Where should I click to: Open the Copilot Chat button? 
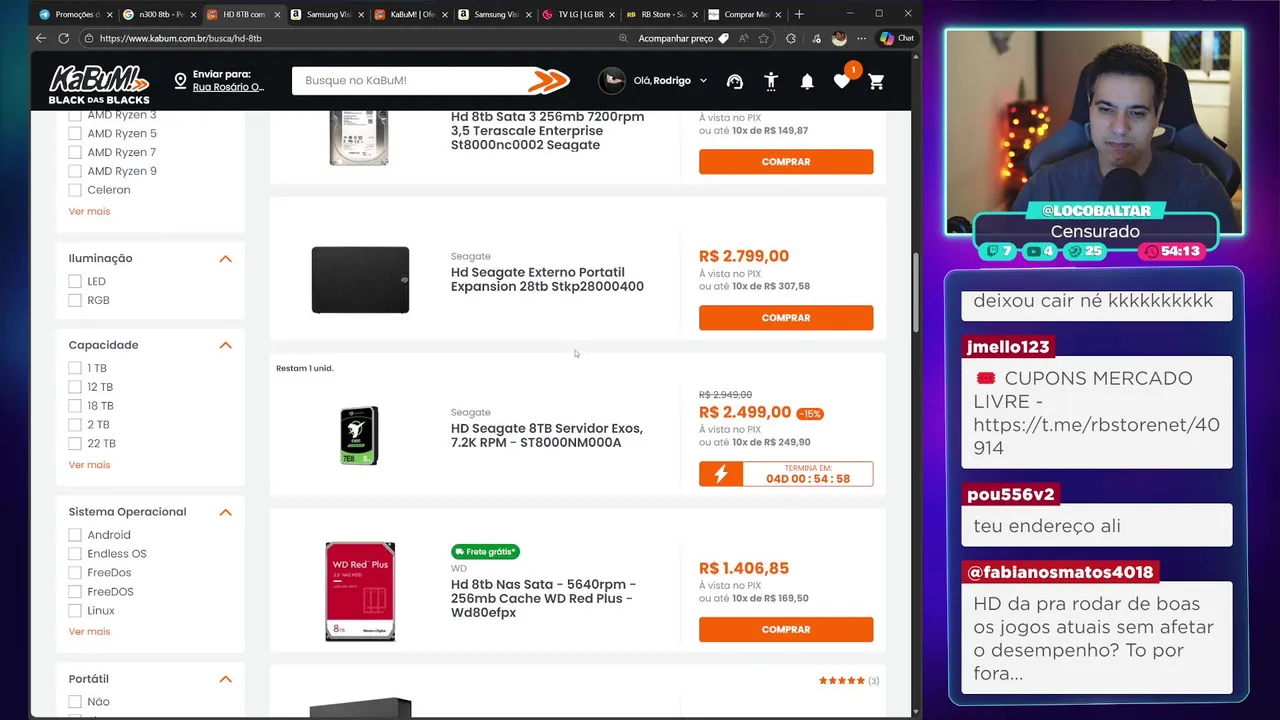coord(897,38)
